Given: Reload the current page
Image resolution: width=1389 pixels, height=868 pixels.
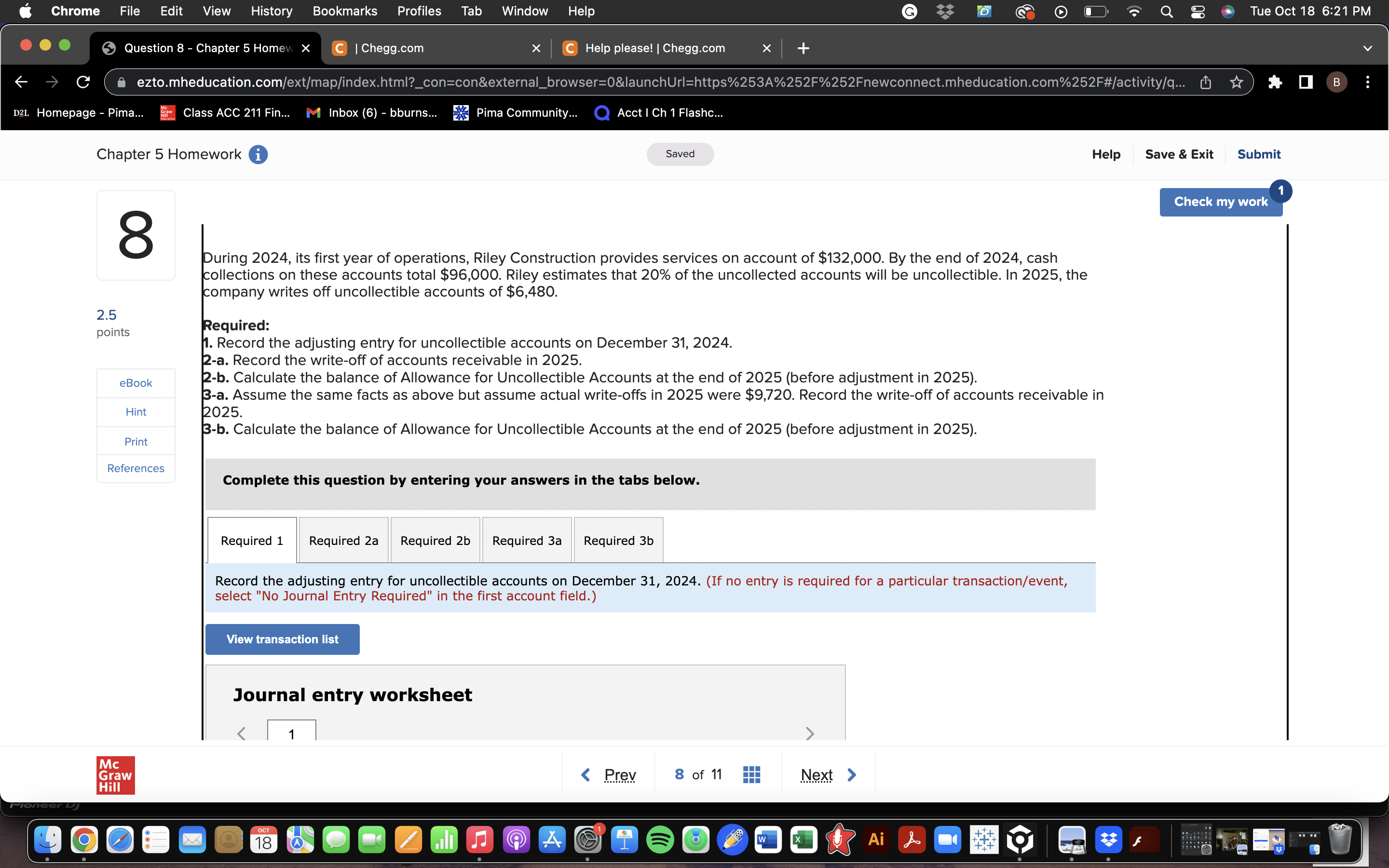Looking at the screenshot, I should tap(82, 82).
